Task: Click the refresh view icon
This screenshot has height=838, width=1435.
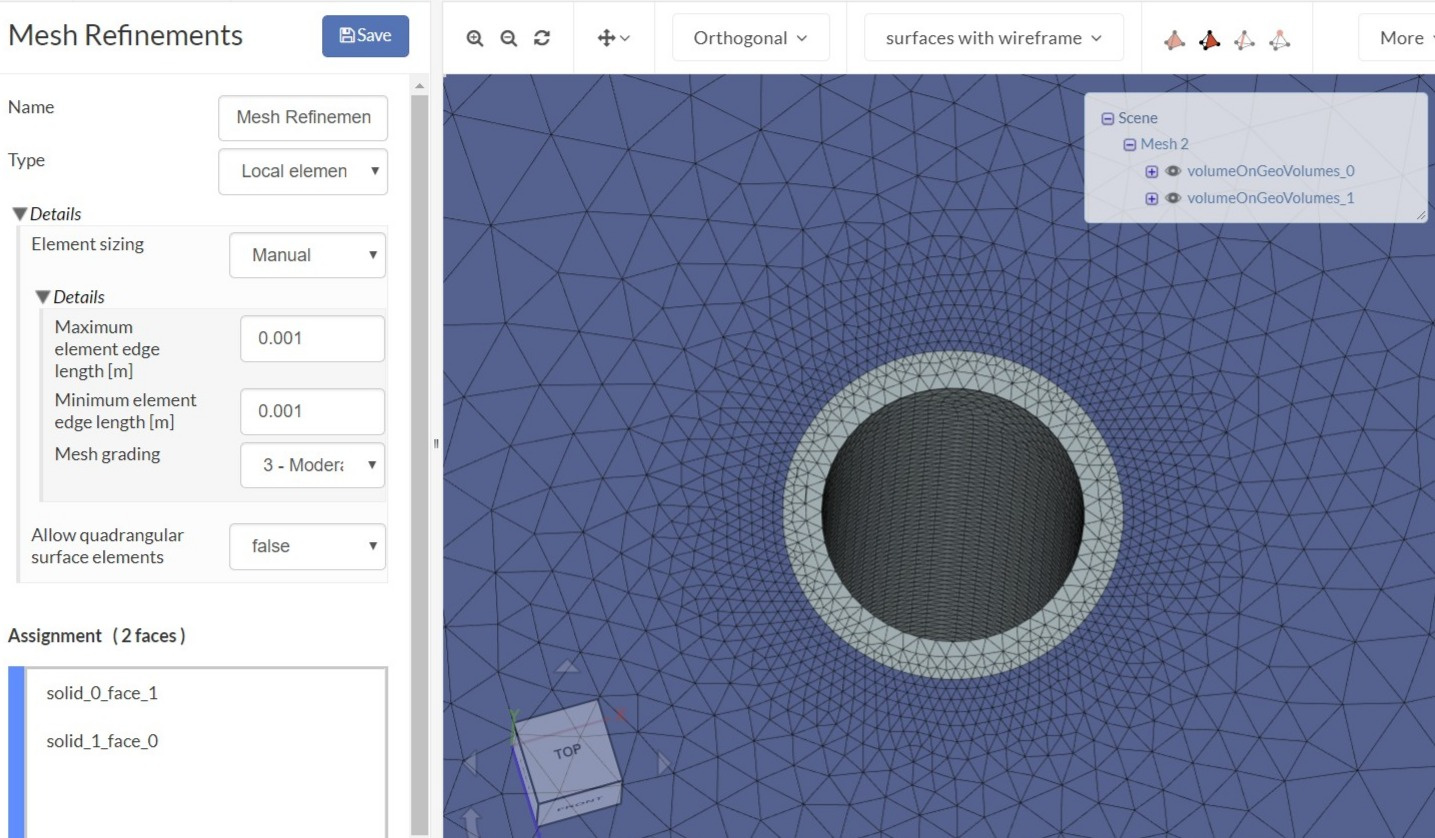Action: click(x=541, y=37)
